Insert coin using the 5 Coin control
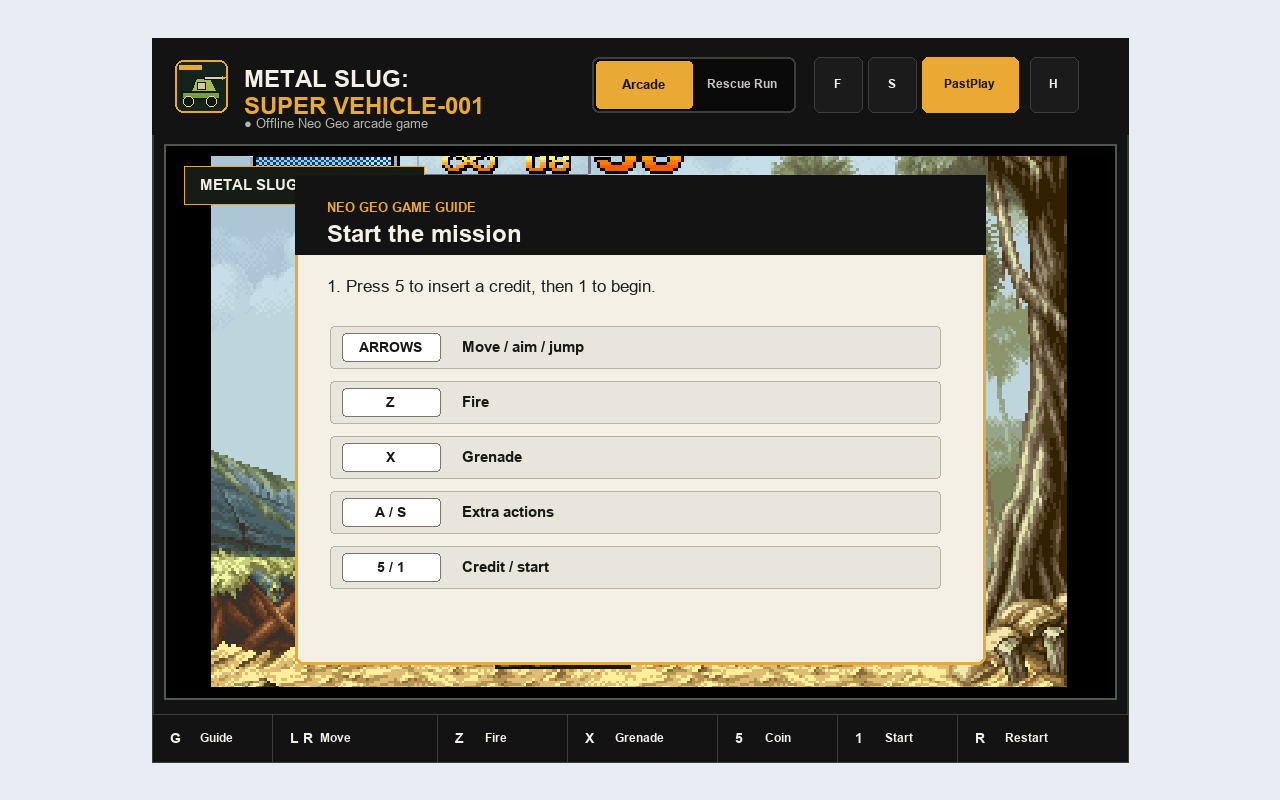Screen dimensions: 1280x800 coord(778,738)
